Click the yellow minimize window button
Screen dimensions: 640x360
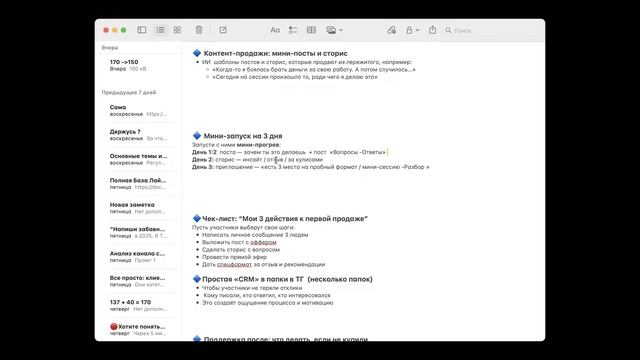(115, 30)
